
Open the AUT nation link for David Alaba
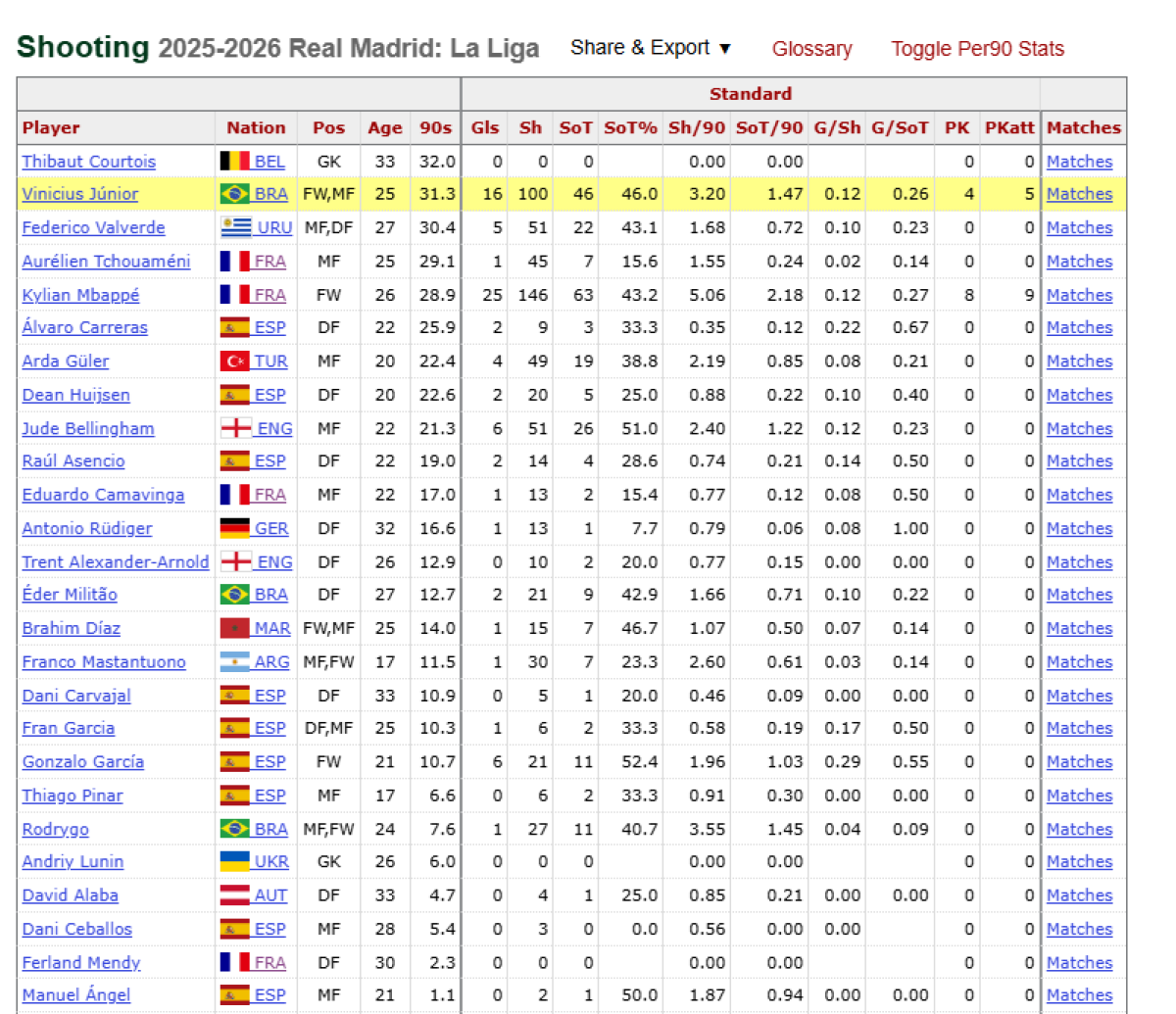click(x=270, y=895)
